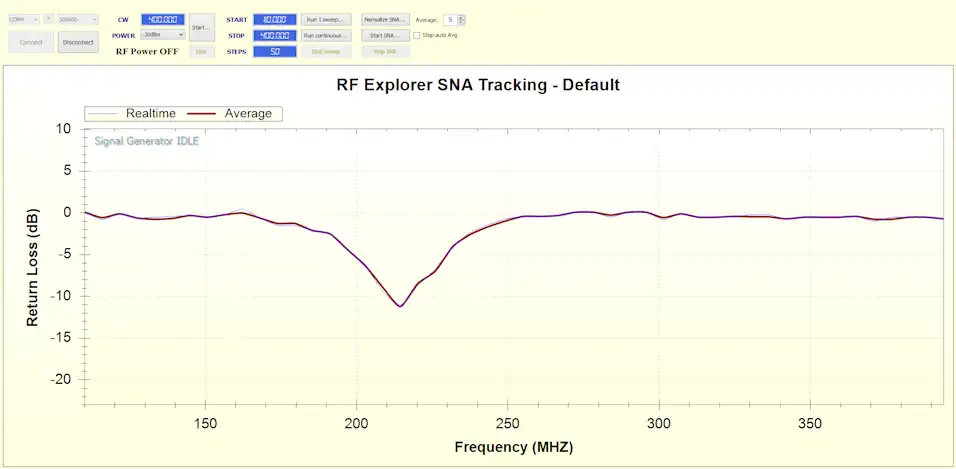Image resolution: width=956 pixels, height=469 pixels.
Task: Click the port rescan asterisk button
Action: tap(49, 19)
